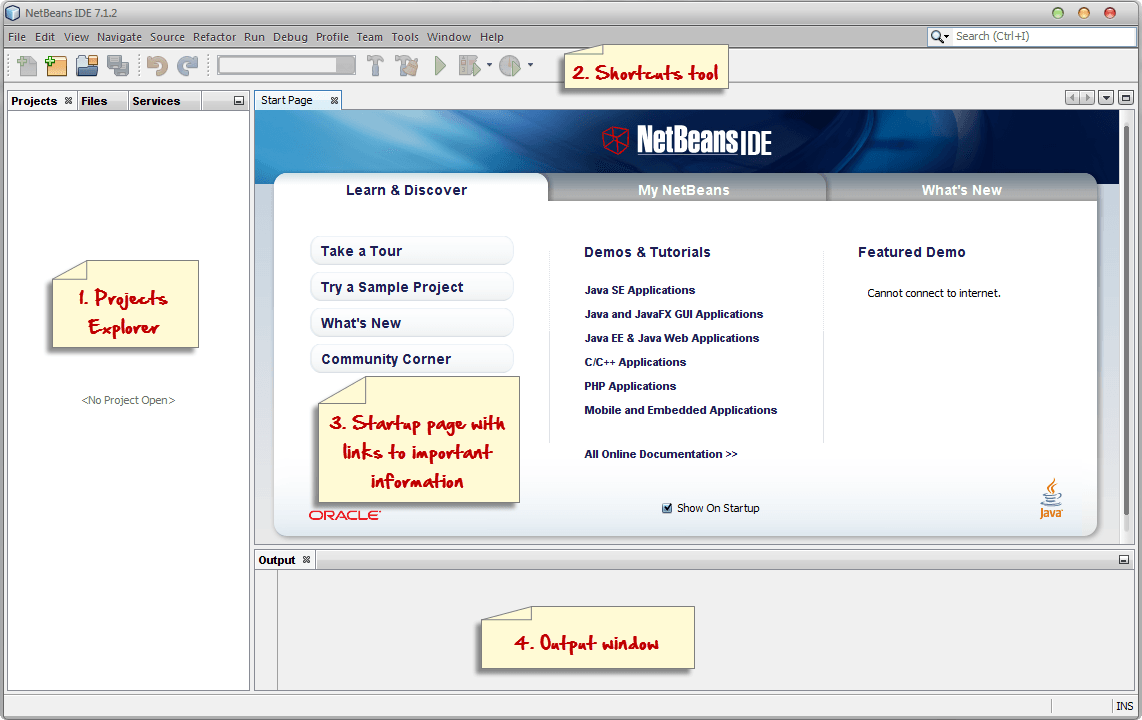Switch to the Services tab
Screen dimensions: 1142x720
pos(156,101)
